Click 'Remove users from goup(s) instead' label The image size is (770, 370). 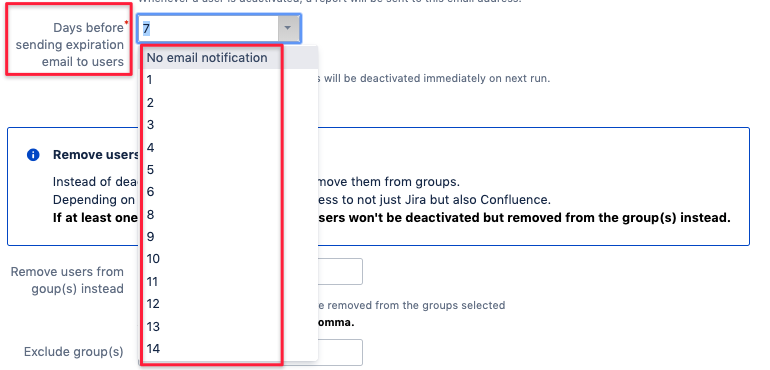67,280
